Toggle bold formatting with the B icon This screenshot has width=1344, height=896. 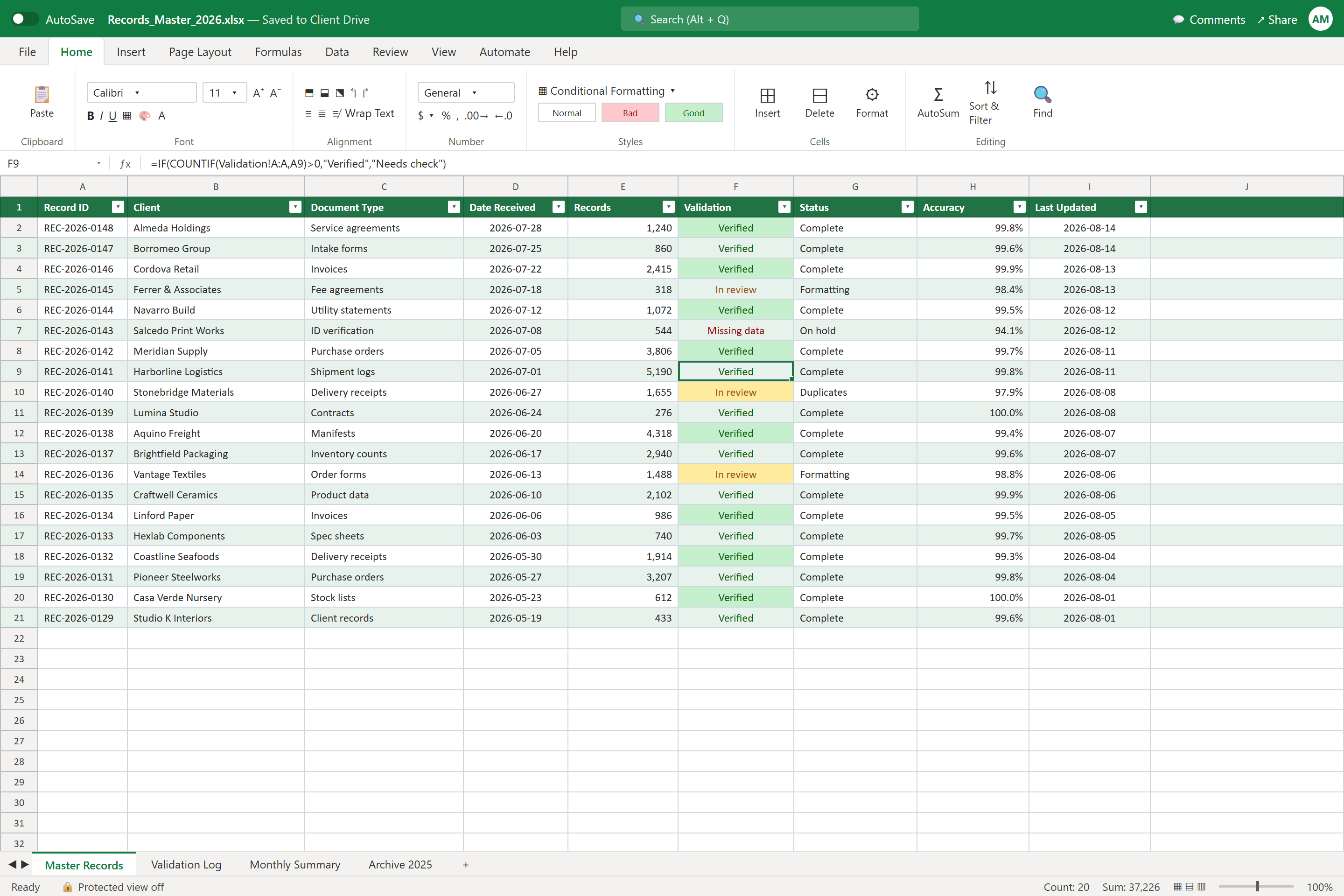[90, 116]
